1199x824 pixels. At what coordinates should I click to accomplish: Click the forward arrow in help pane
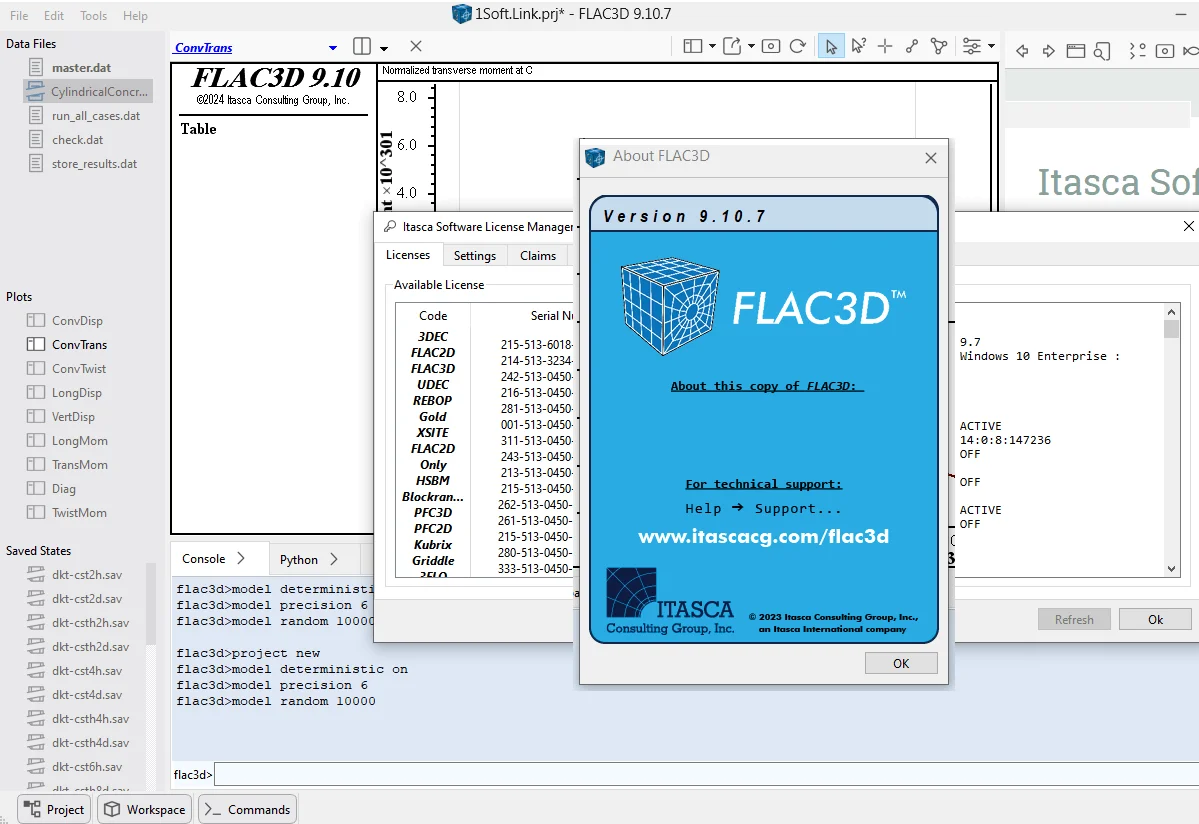point(1049,51)
